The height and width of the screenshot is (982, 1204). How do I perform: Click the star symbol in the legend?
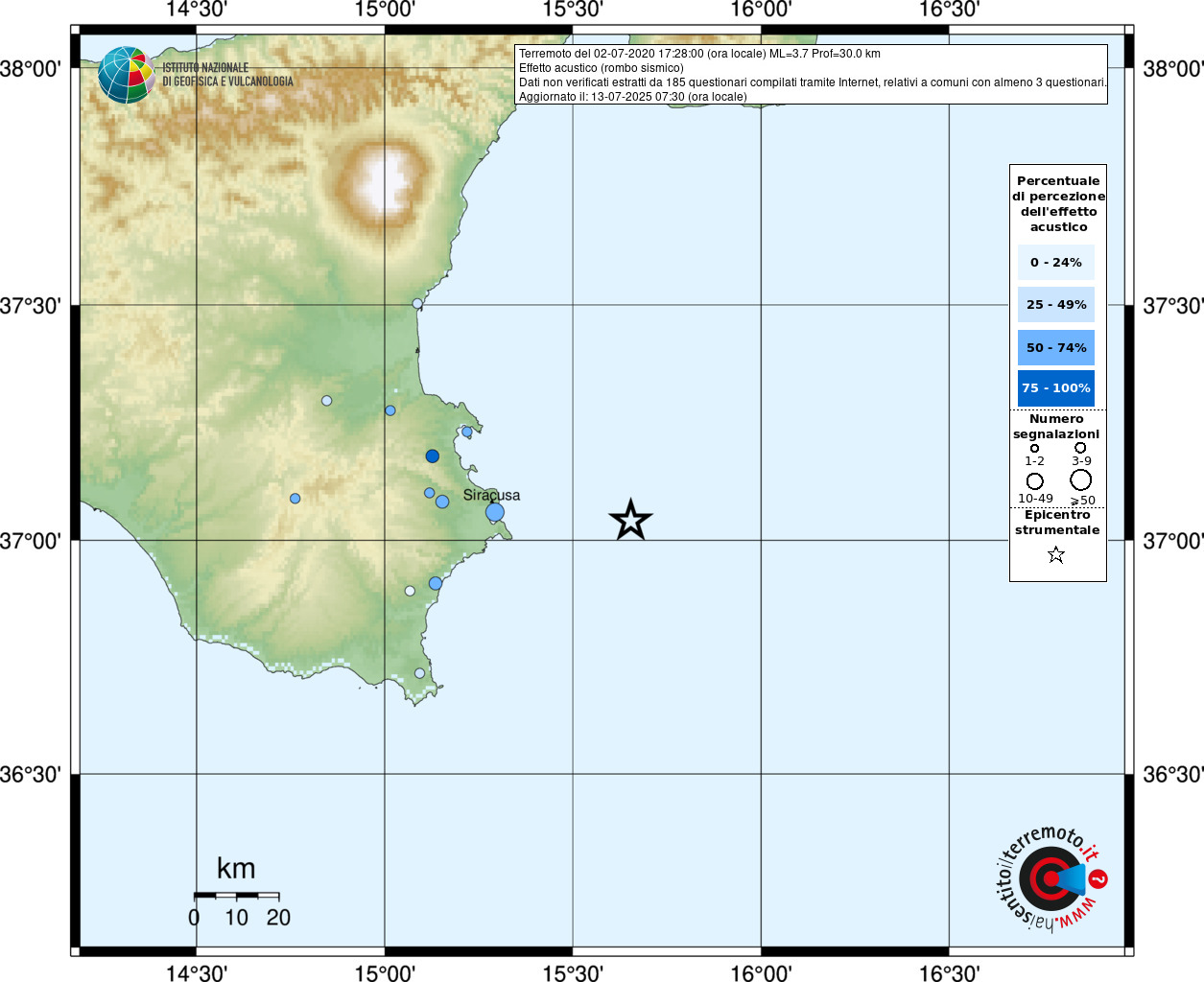click(x=1056, y=554)
